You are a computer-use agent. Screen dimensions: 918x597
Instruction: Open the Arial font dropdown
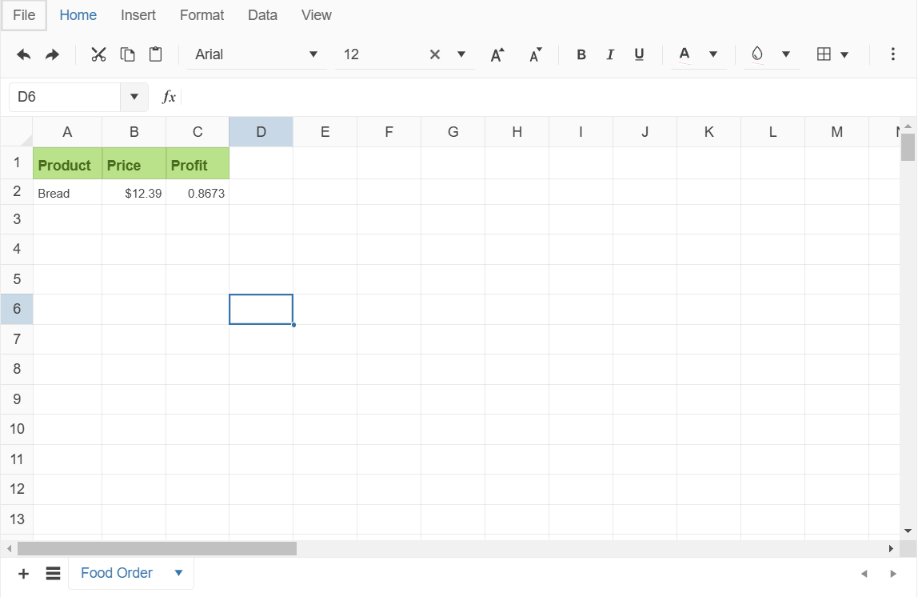[x=313, y=55]
